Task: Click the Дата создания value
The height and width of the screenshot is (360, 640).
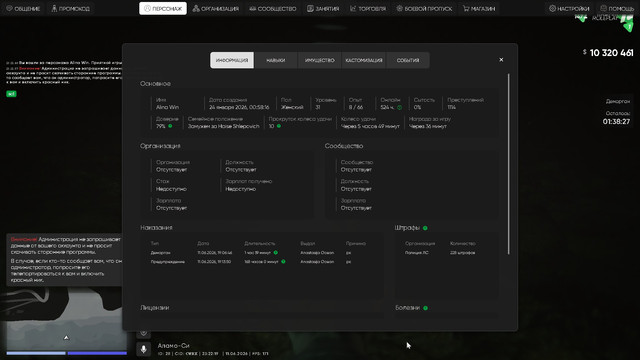Action: tap(239, 107)
